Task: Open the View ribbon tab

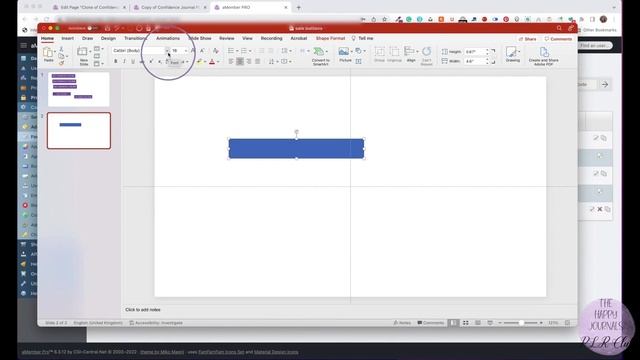Action: click(x=247, y=38)
